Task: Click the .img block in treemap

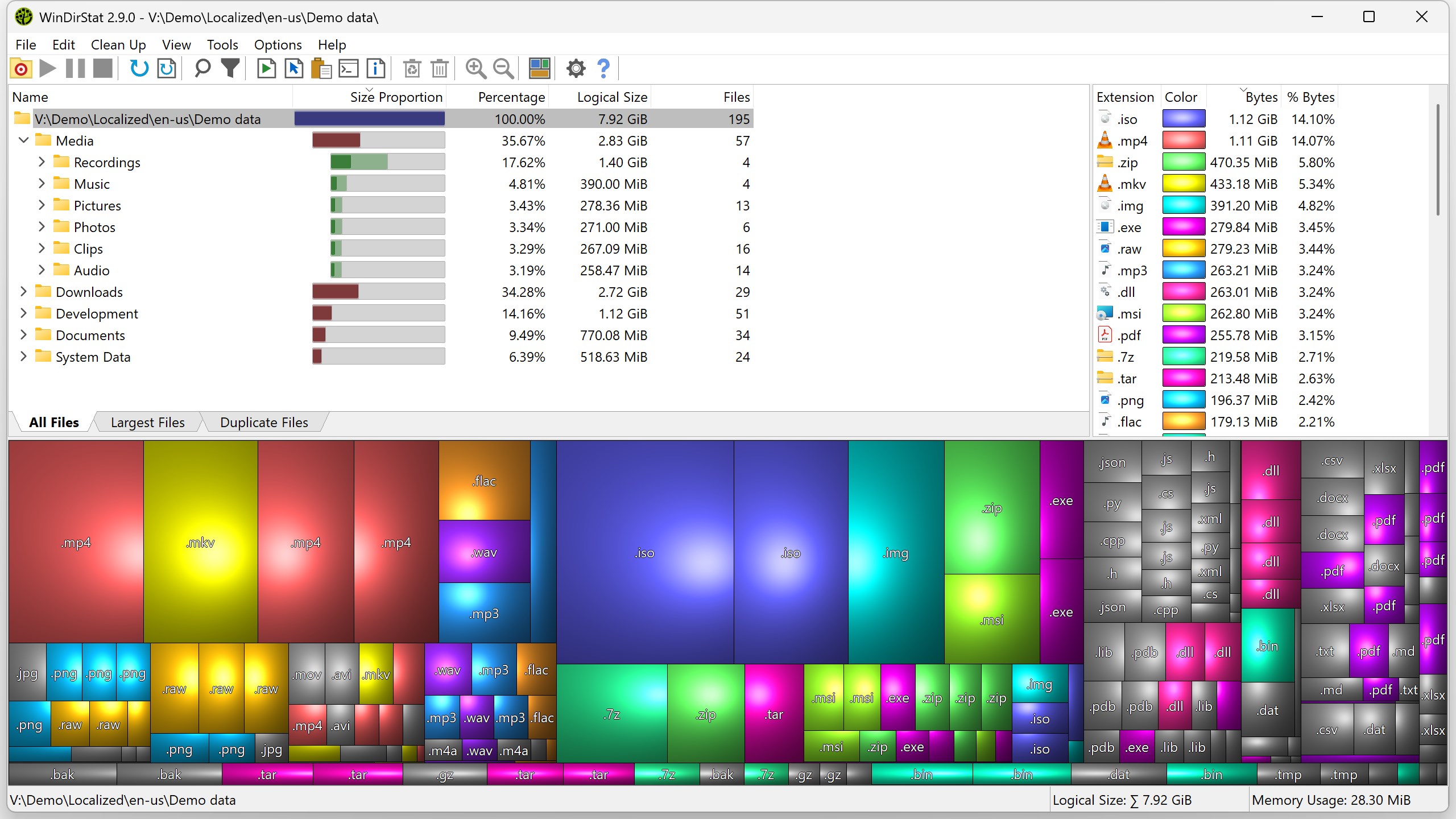Action: click(896, 552)
